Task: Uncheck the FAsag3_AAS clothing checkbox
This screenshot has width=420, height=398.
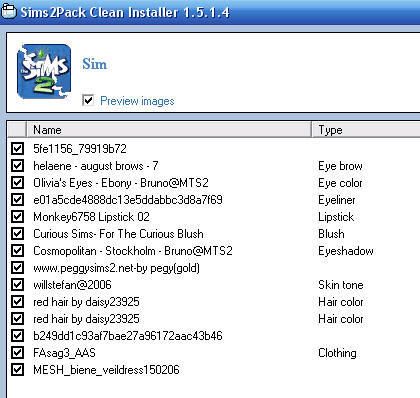Action: 17,352
